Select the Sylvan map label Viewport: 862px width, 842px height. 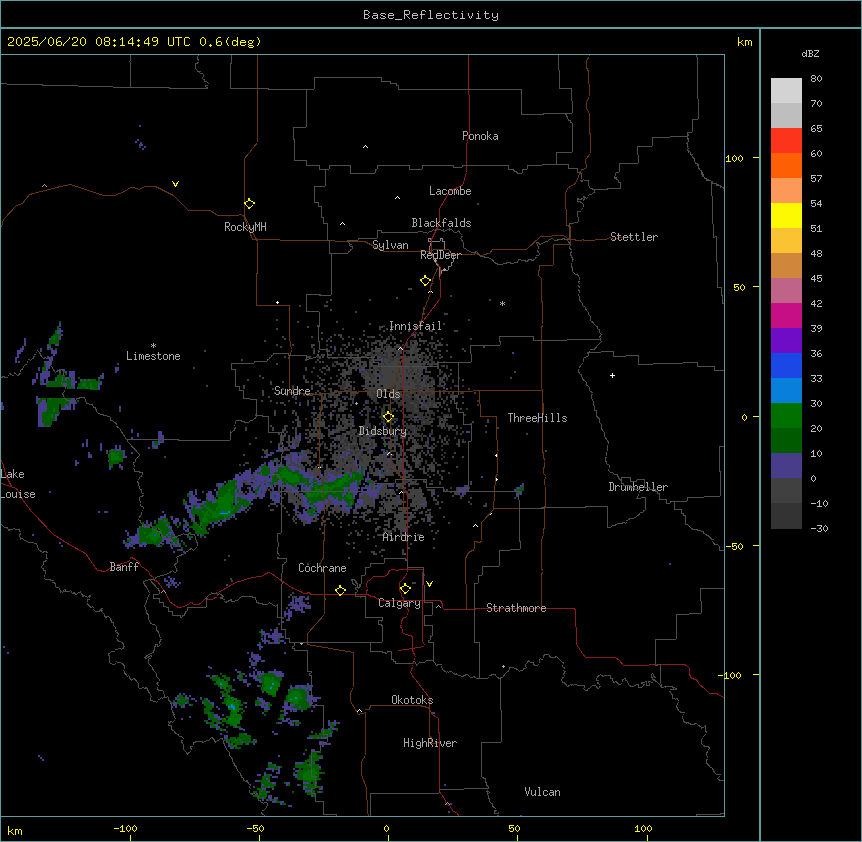390,245
